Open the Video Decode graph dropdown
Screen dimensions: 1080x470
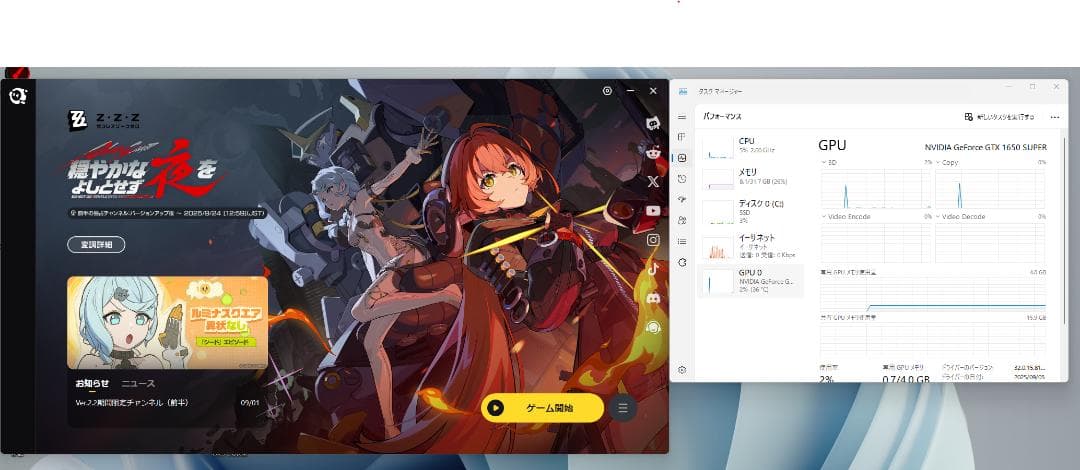(961, 216)
